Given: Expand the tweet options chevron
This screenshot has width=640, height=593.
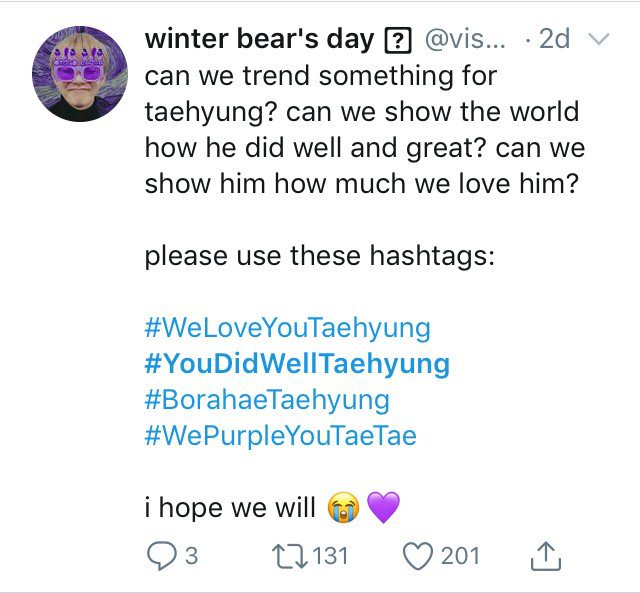Looking at the screenshot, I should click(598, 39).
